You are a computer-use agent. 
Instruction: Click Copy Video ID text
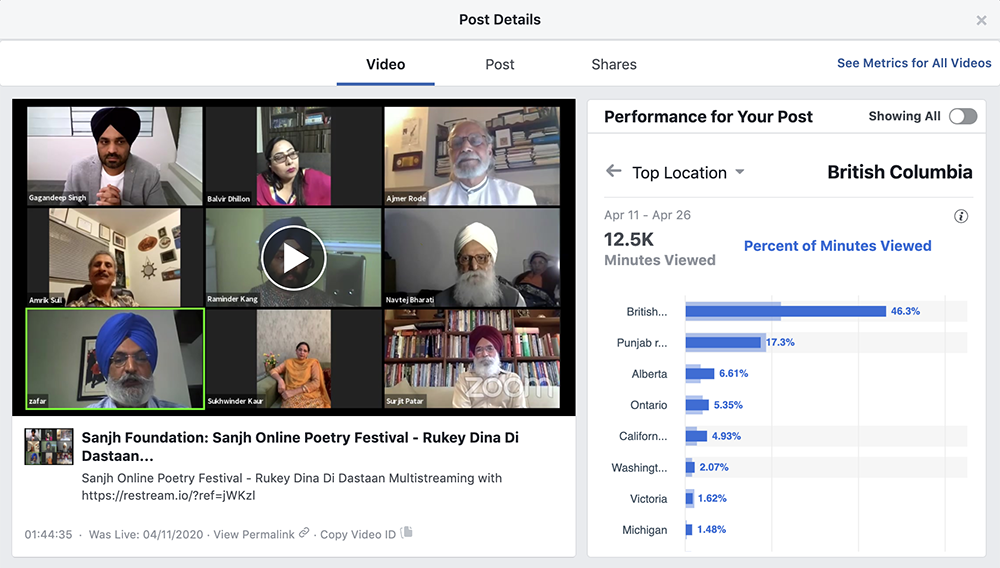tap(358, 535)
